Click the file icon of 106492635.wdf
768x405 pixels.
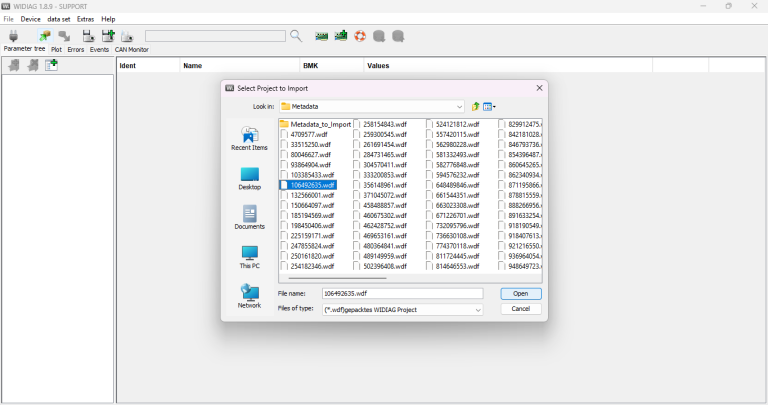pos(284,185)
